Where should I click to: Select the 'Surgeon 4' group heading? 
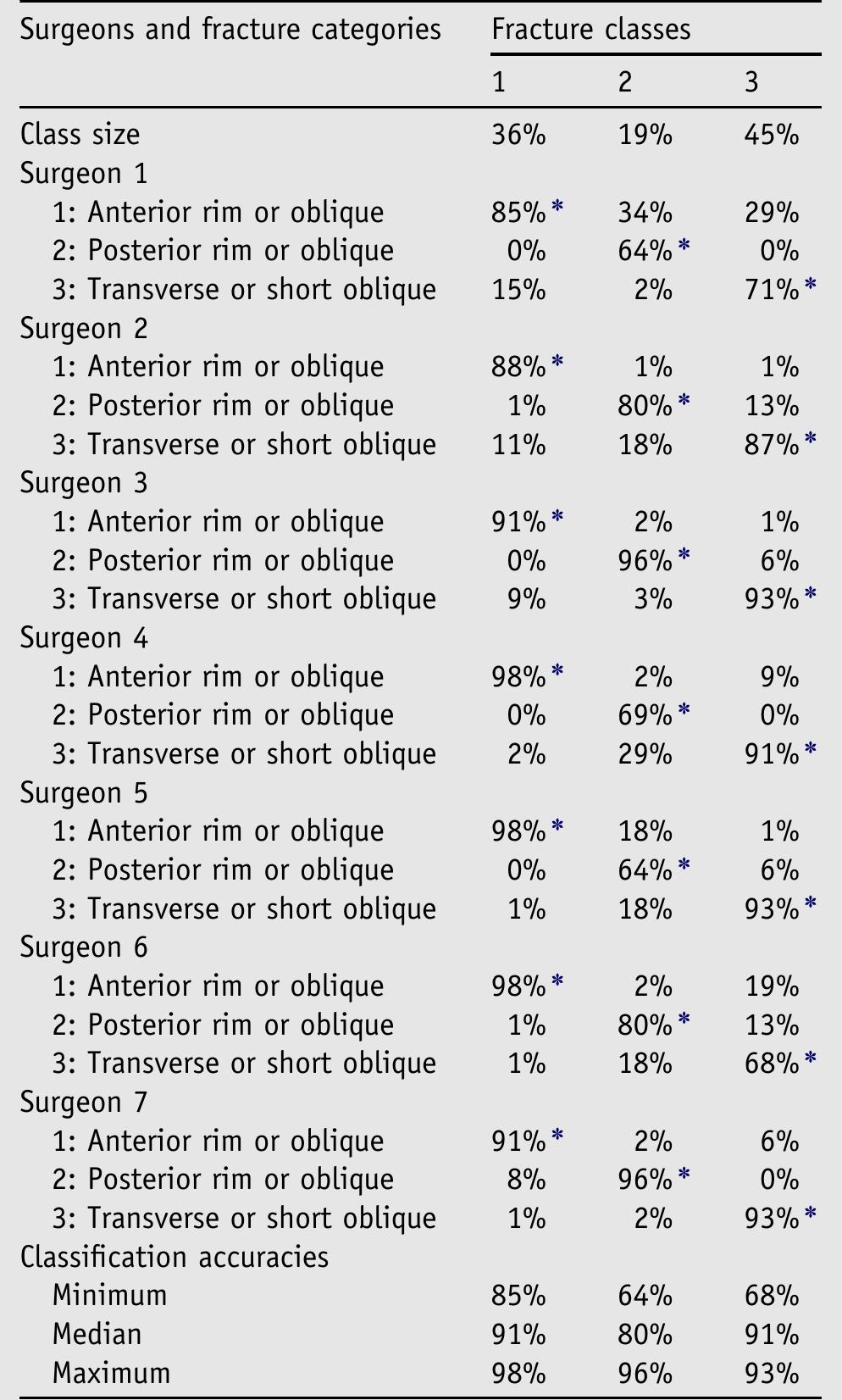point(84,637)
